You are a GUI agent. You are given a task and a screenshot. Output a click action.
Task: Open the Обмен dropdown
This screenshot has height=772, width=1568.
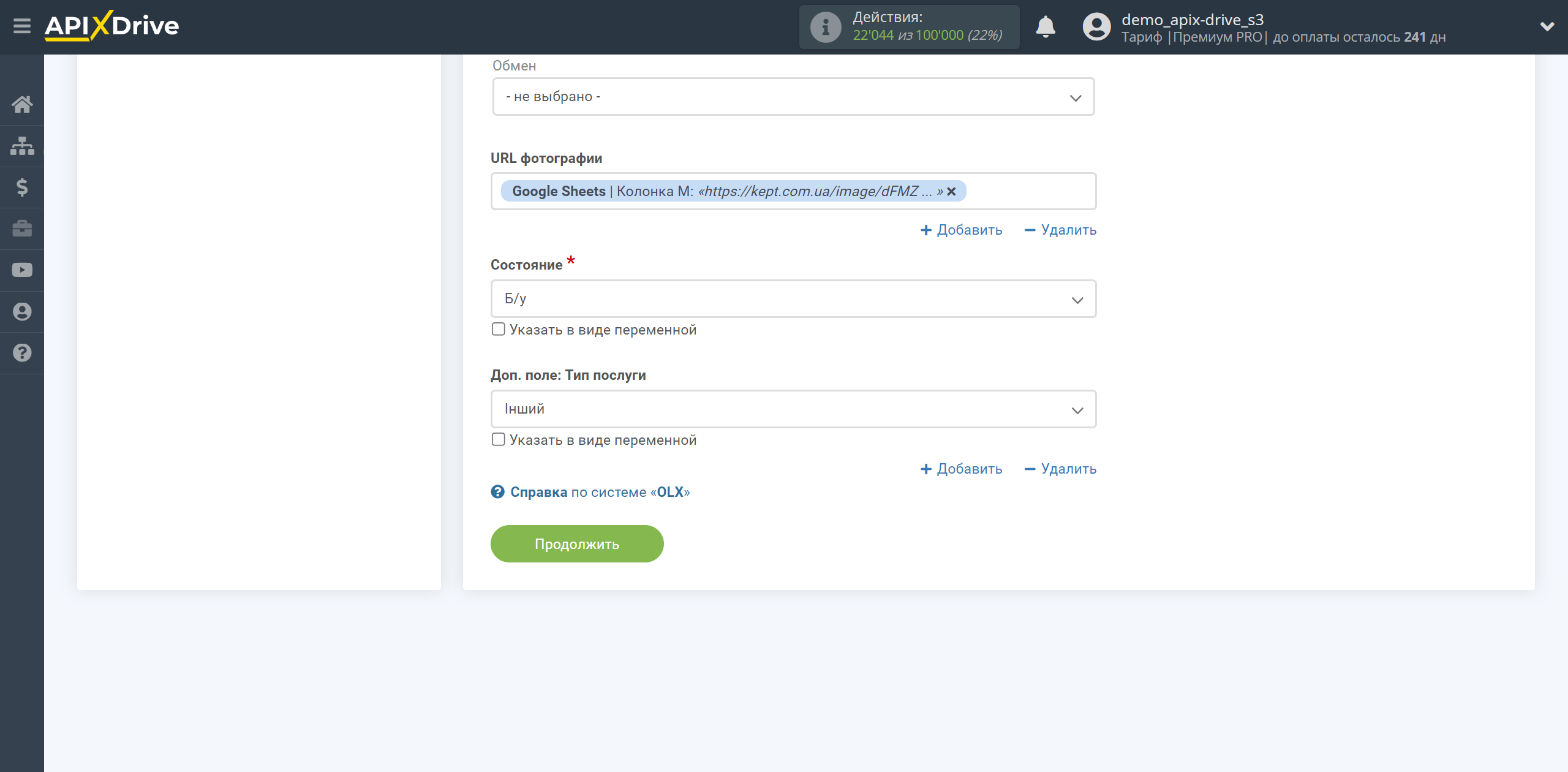pyautogui.click(x=793, y=97)
